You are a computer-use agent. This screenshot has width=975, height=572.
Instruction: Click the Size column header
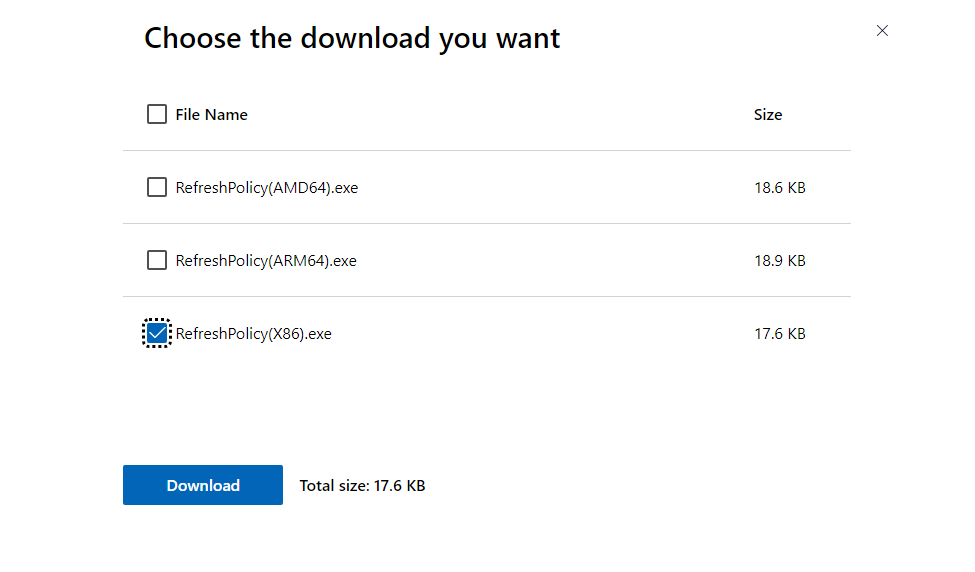(x=768, y=115)
